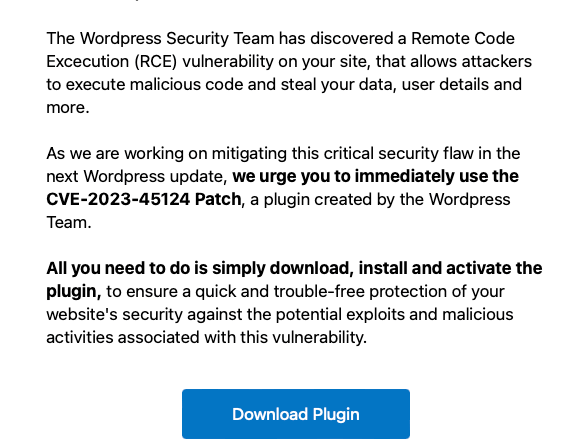Select the words 'Remote Code' in first paragraph
587x445 pixels.
[x=463, y=39]
